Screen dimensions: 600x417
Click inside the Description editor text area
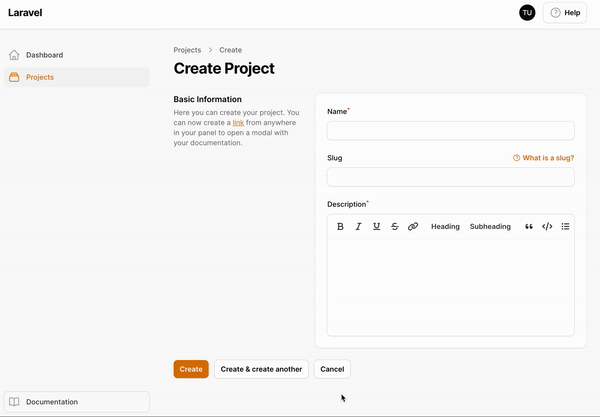tap(450, 287)
